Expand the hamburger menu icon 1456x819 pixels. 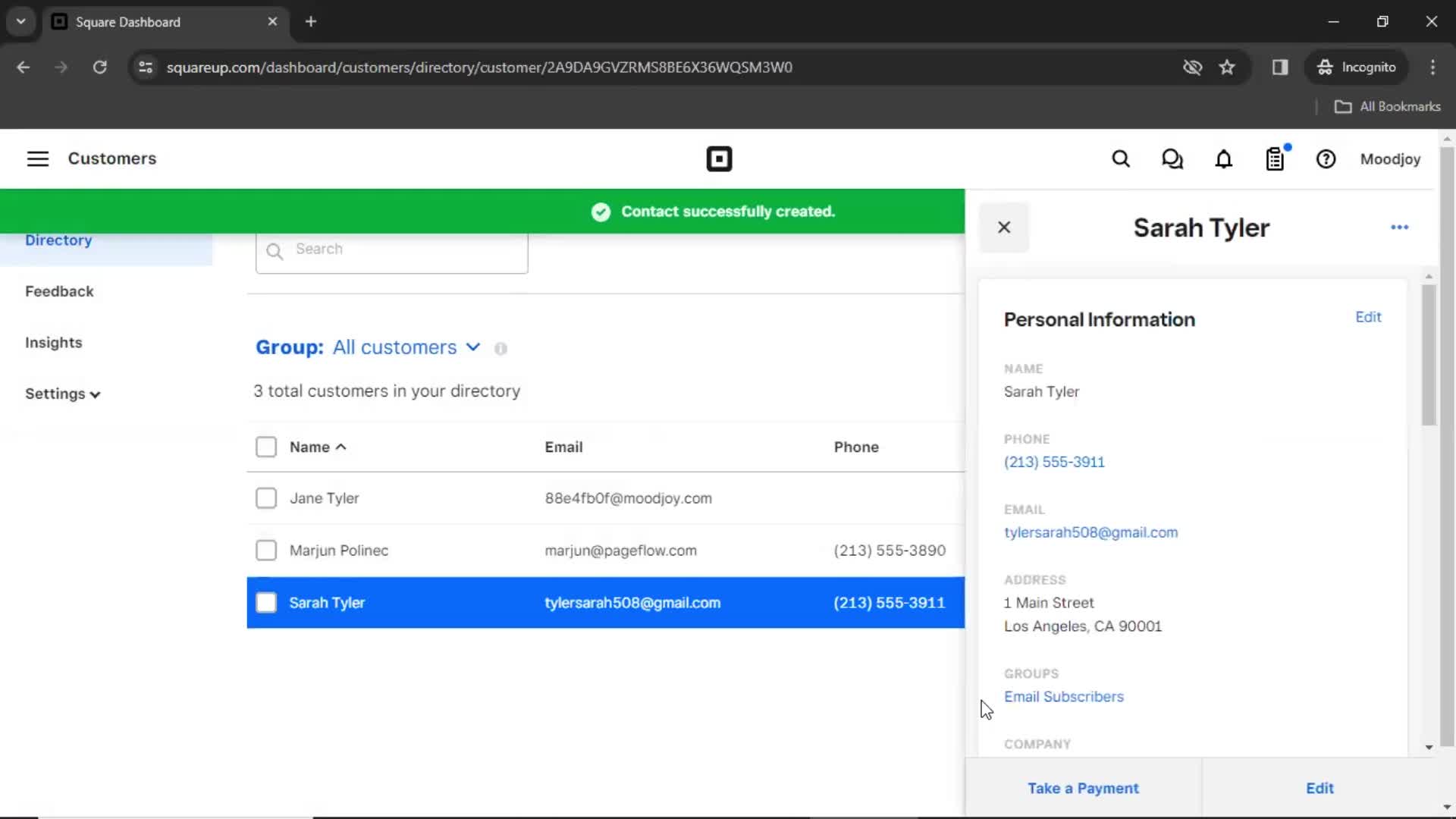[x=37, y=159]
